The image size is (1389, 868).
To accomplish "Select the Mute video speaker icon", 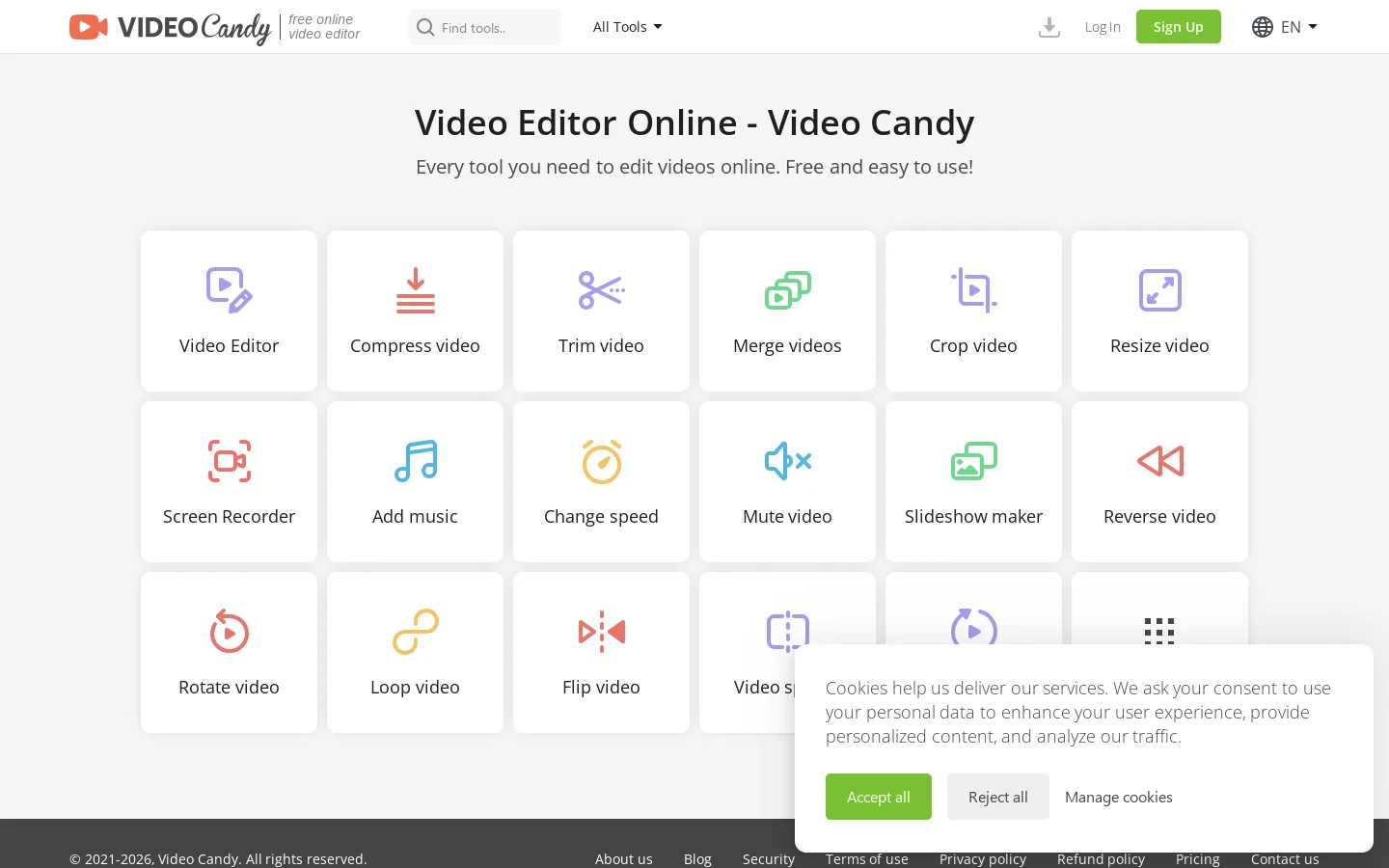I will (x=787, y=461).
